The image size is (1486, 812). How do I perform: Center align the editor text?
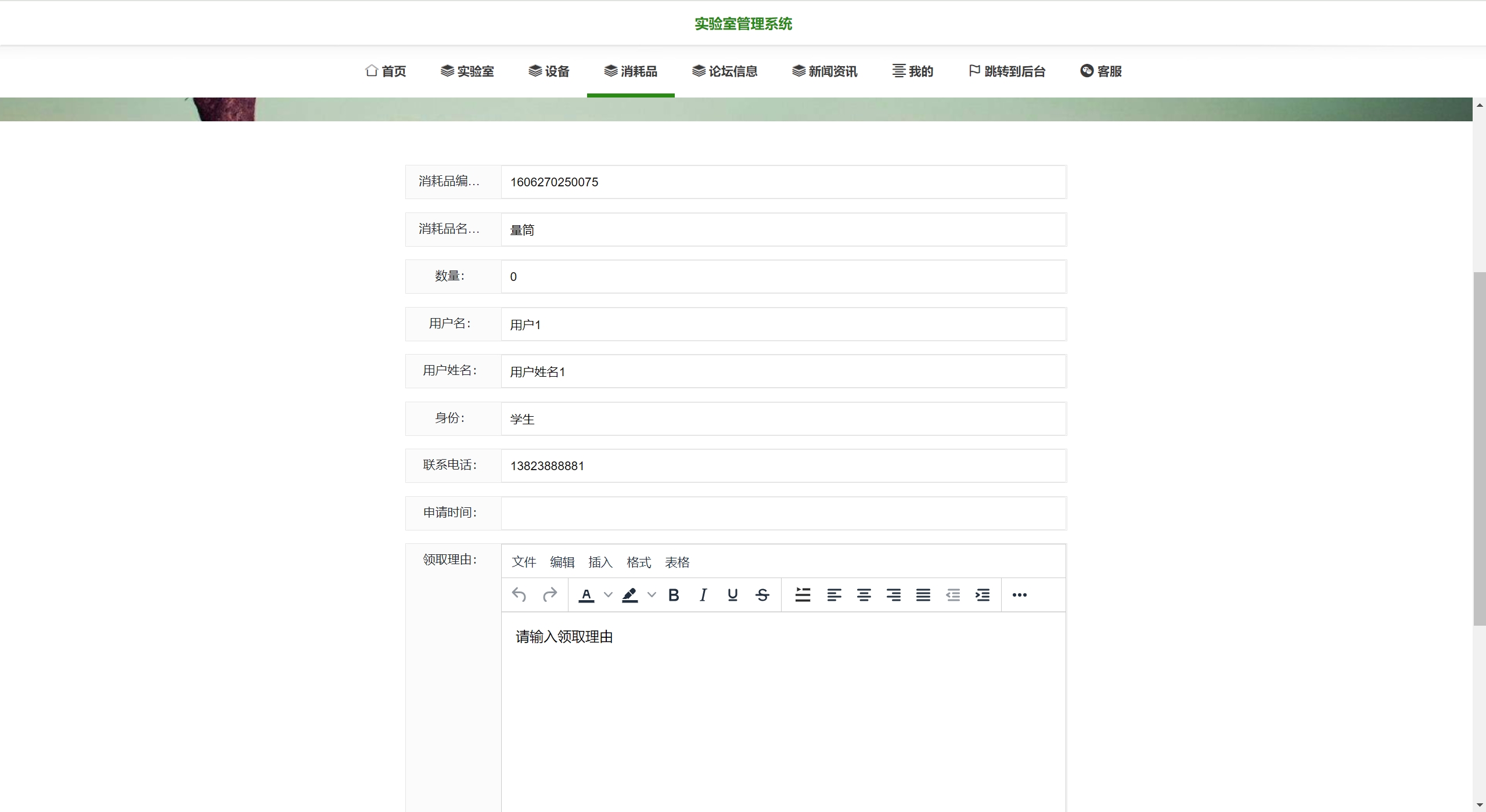tap(863, 595)
